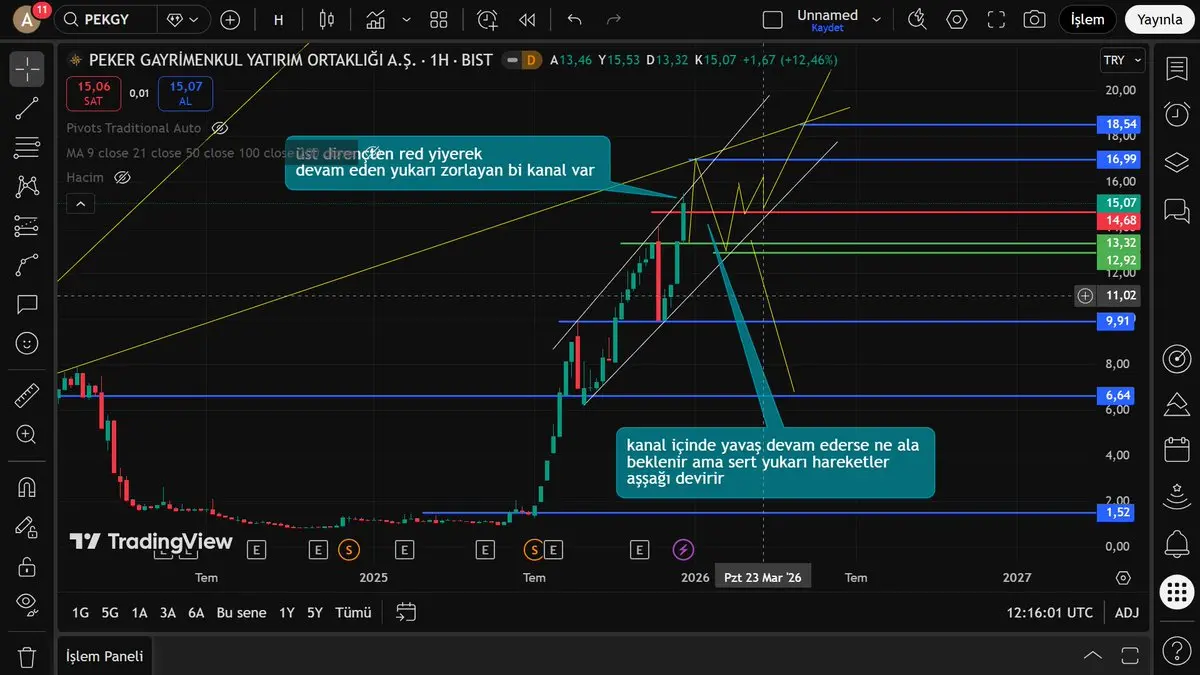Viewport: 1200px width, 675px height.
Task: Open the indicator templates grid
Action: click(438, 19)
